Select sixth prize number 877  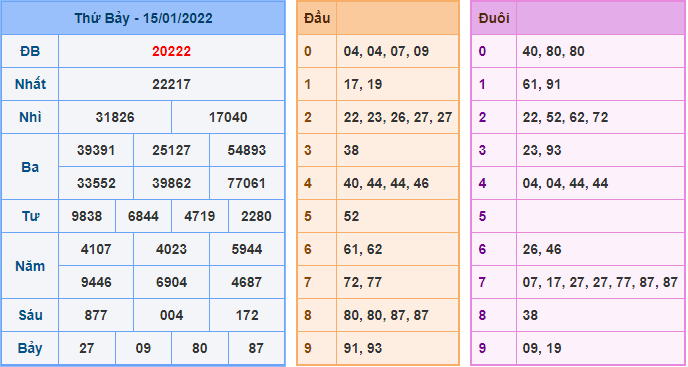point(96,315)
